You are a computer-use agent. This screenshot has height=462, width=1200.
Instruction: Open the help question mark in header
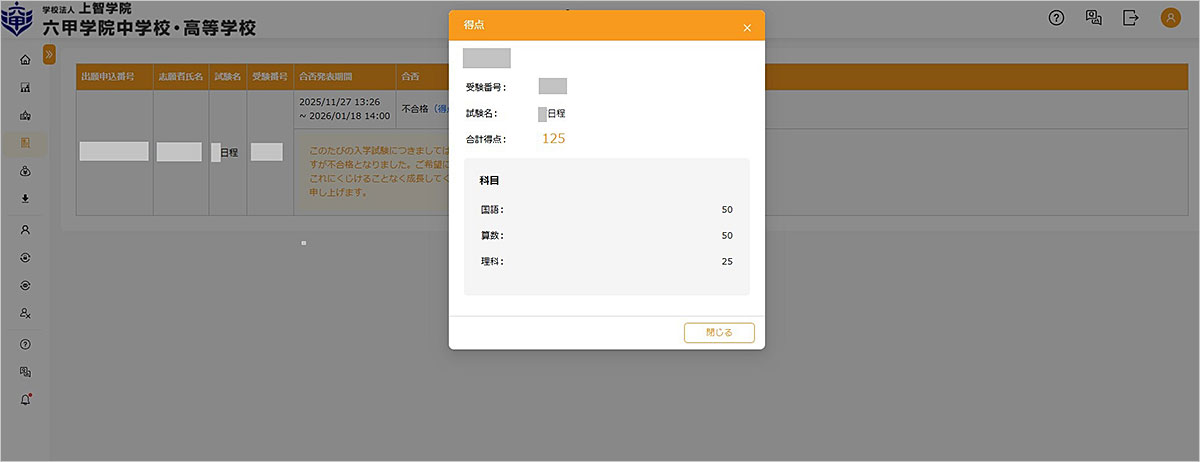(1056, 18)
